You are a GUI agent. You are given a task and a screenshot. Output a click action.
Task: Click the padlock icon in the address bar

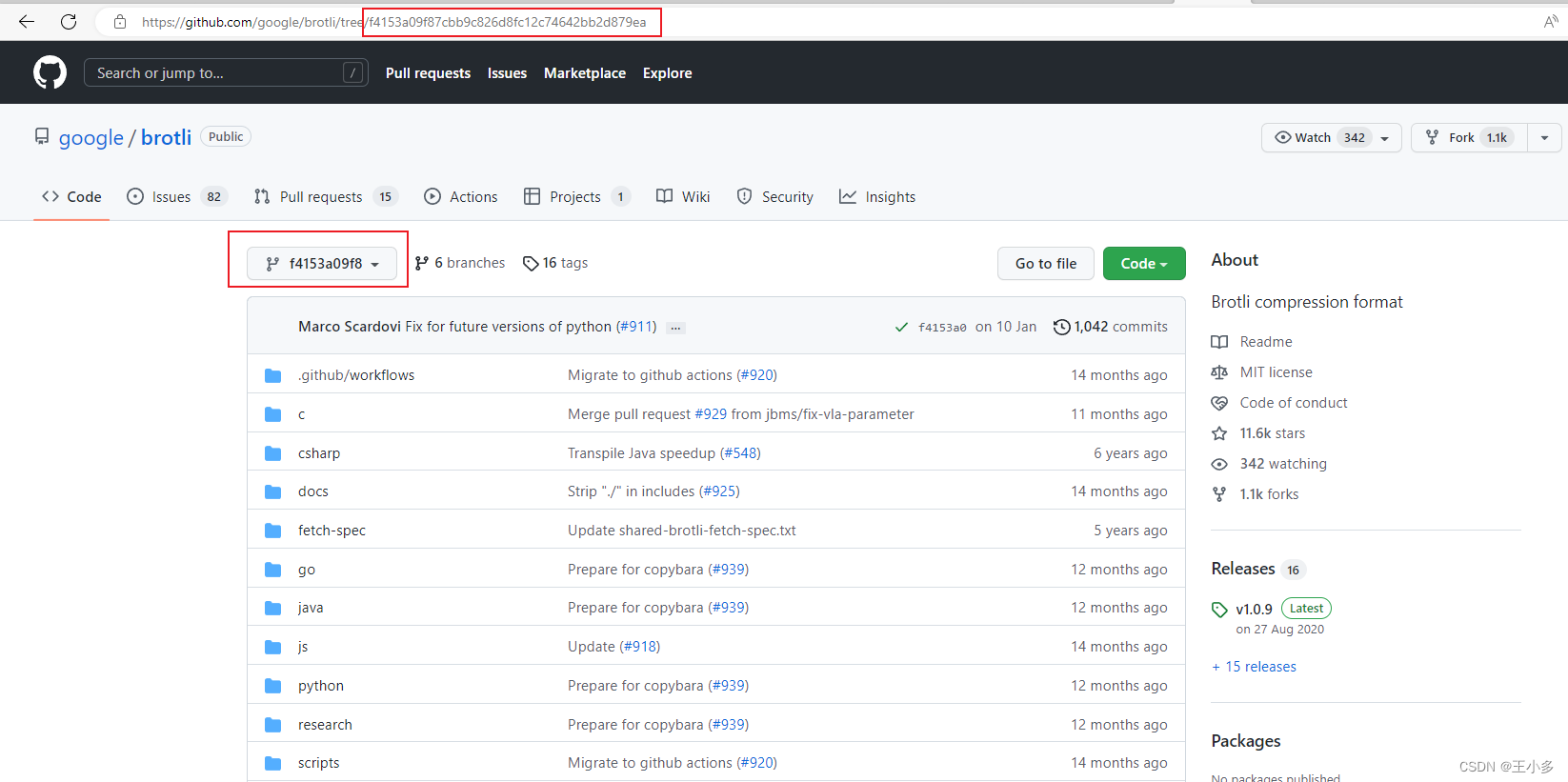(x=120, y=22)
